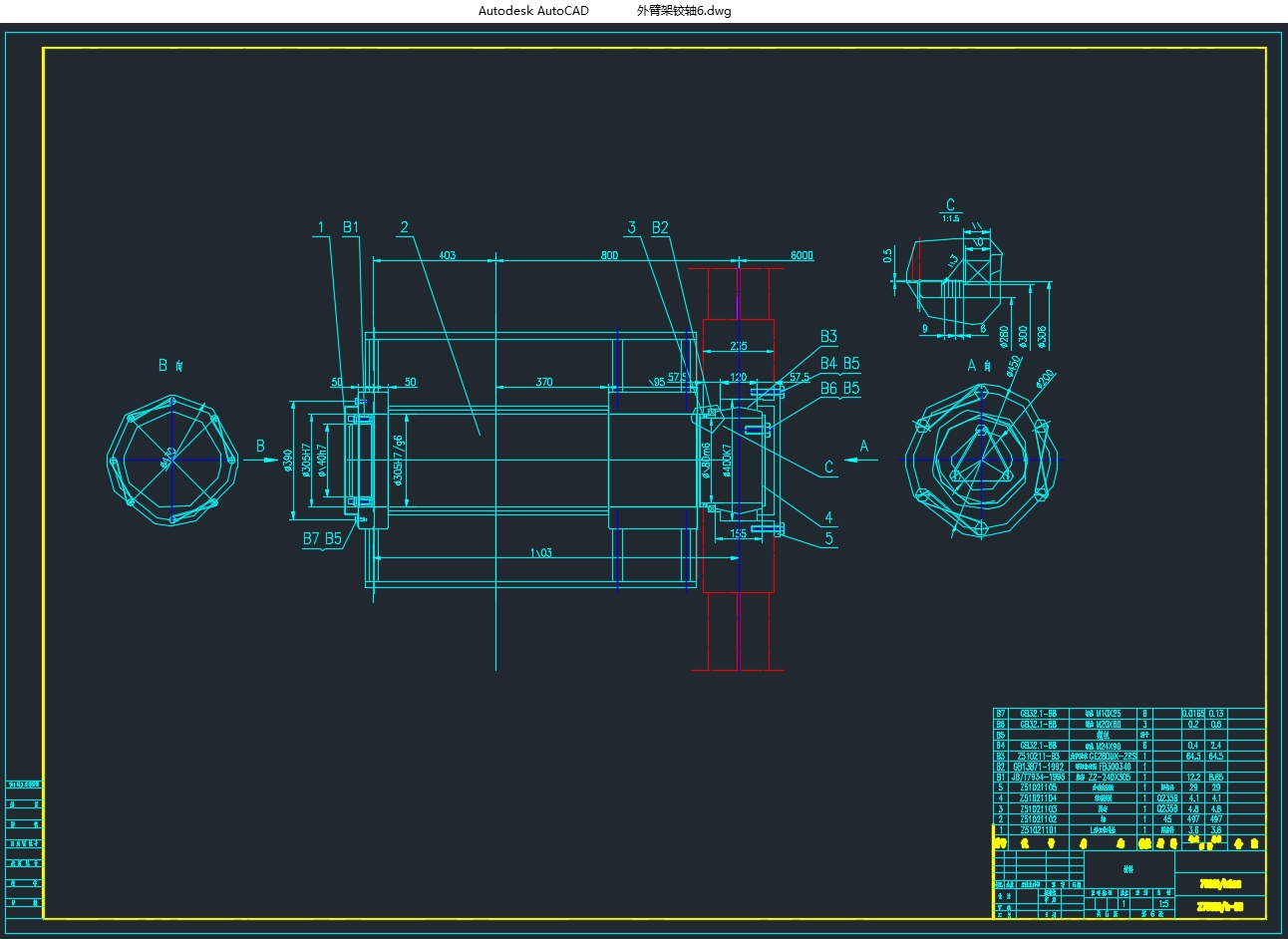Select the 370 dimension text
The image size is (1288, 939).
pos(544,382)
